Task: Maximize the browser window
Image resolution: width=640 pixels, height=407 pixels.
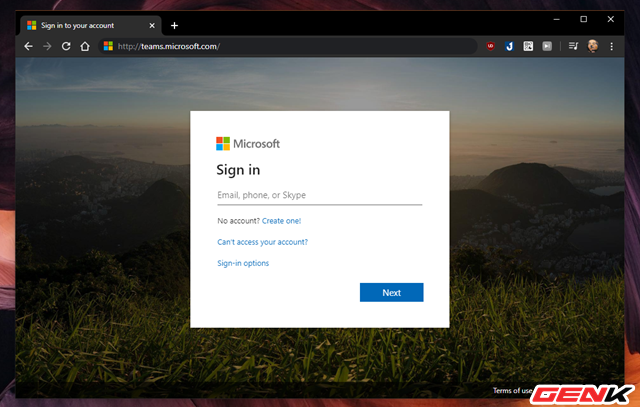Action: [584, 19]
